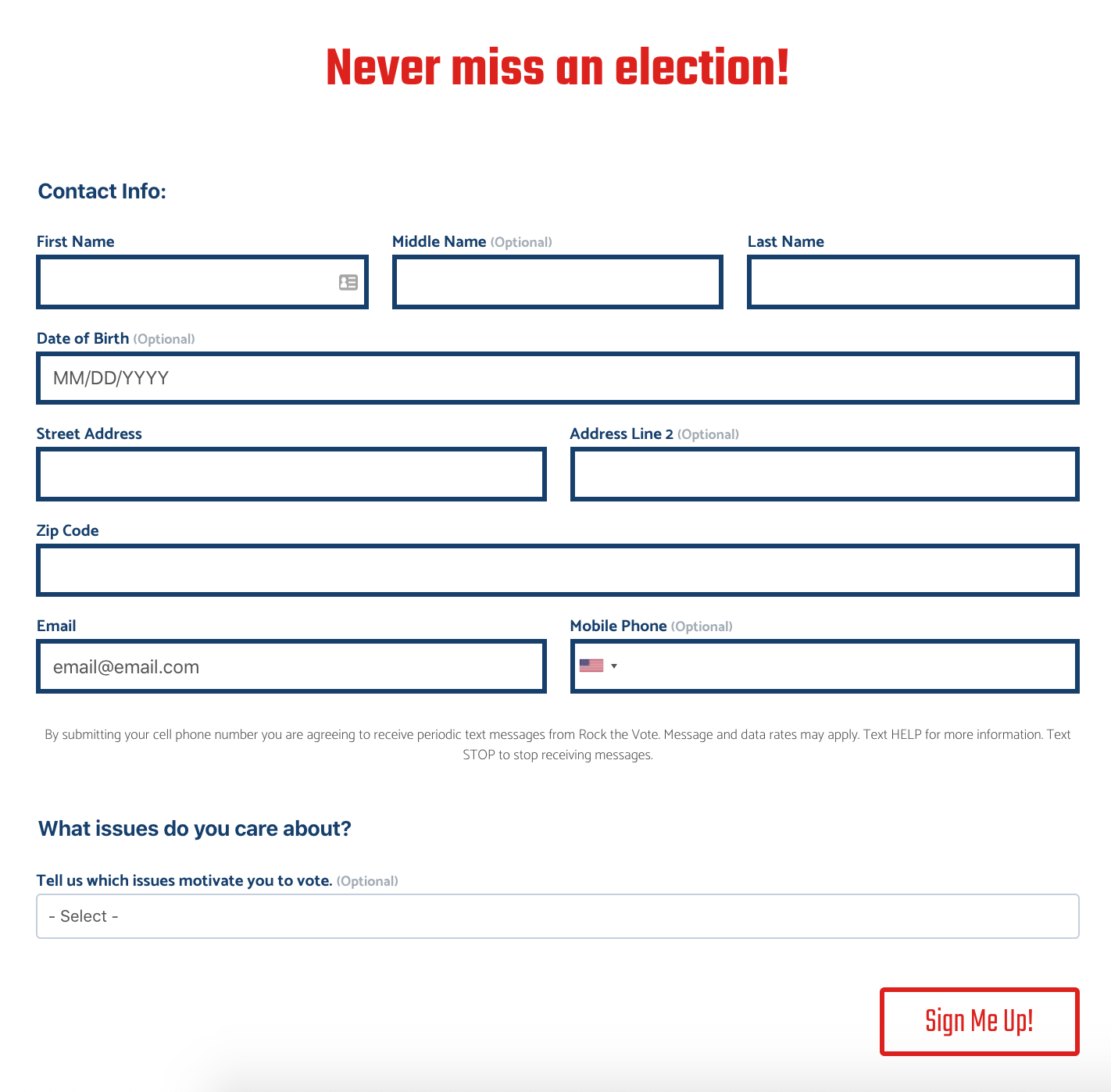Screen dimensions: 1111x1092
Task: Focus the First Name field
Action: pos(202,282)
